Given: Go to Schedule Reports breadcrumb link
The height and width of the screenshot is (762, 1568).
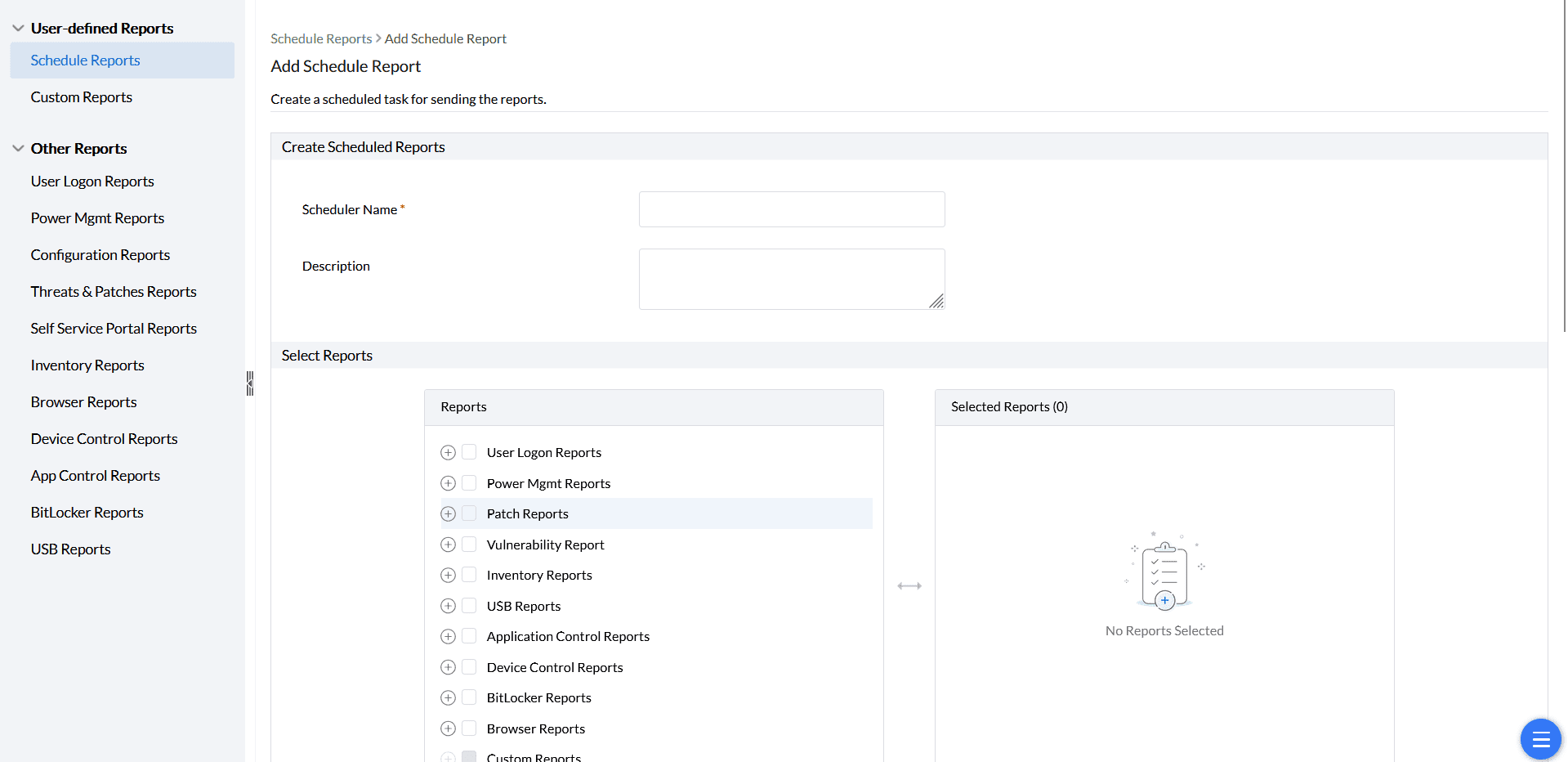Looking at the screenshot, I should point(321,39).
